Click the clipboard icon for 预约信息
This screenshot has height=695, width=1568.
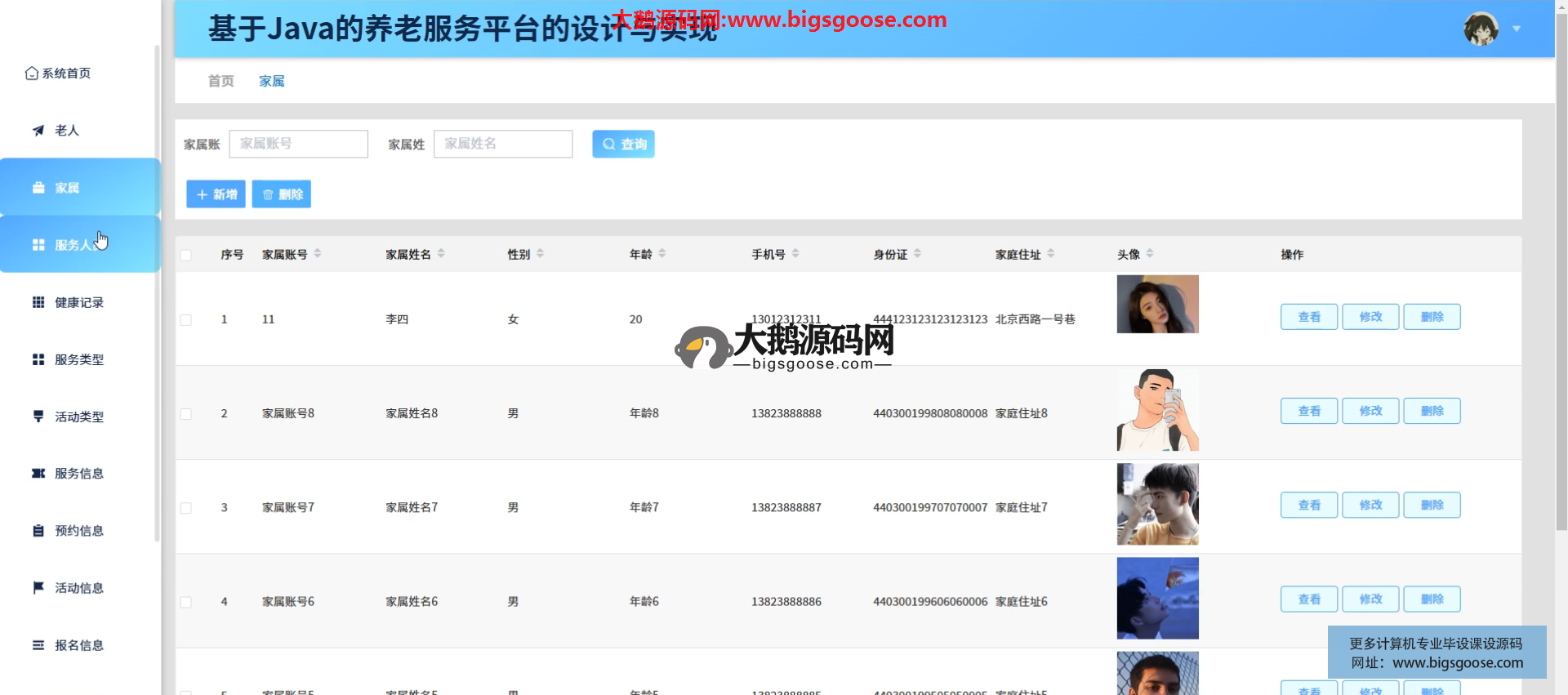coord(38,531)
